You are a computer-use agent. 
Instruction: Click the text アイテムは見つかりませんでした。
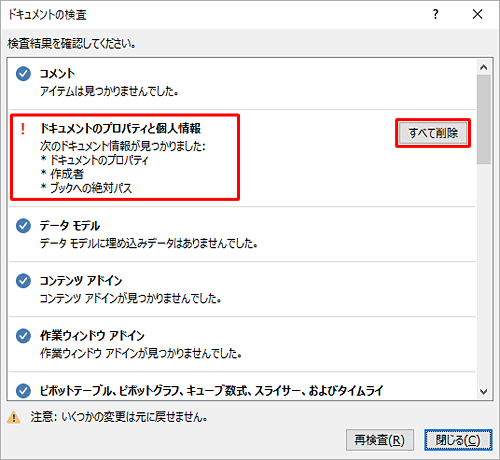109,91
